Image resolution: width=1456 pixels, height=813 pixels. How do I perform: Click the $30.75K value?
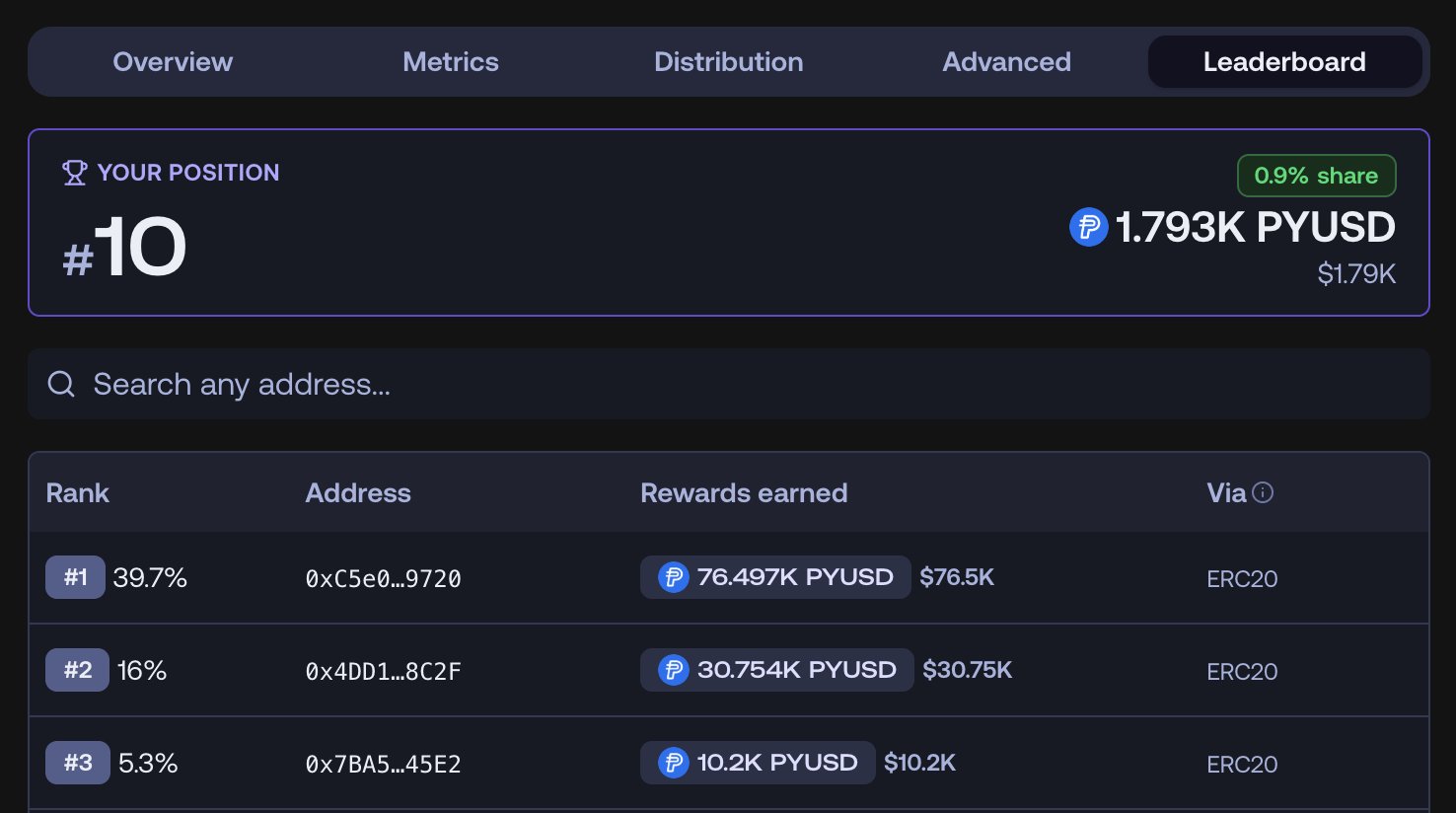[967, 670]
